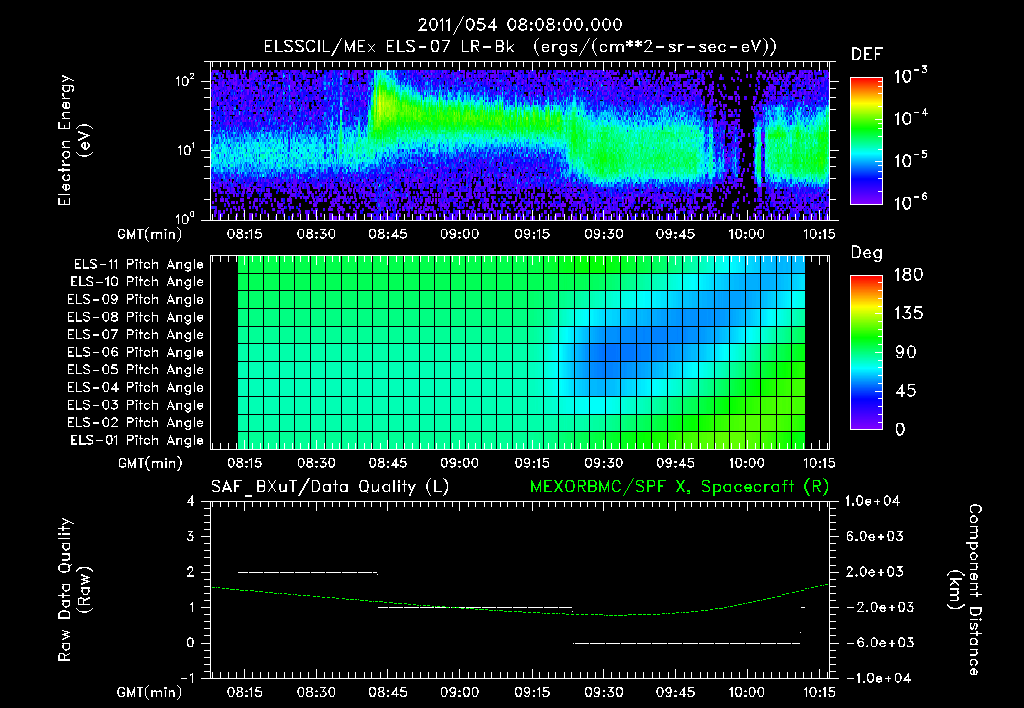
Task: Click '10:15' under the data quality plot
Action: tap(818, 692)
